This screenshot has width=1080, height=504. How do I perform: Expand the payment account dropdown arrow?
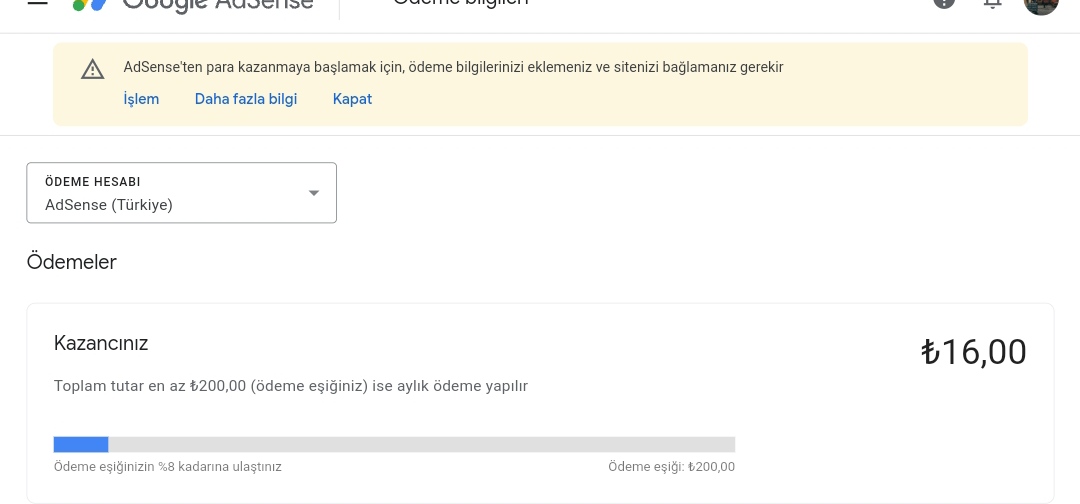click(x=313, y=193)
